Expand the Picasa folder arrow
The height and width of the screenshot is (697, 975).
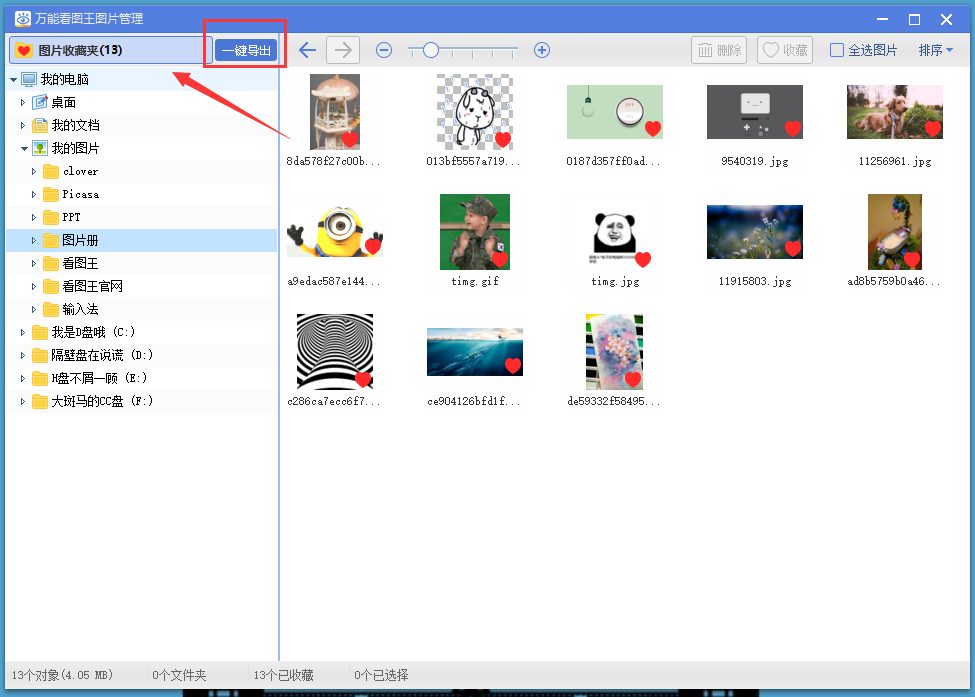34,194
